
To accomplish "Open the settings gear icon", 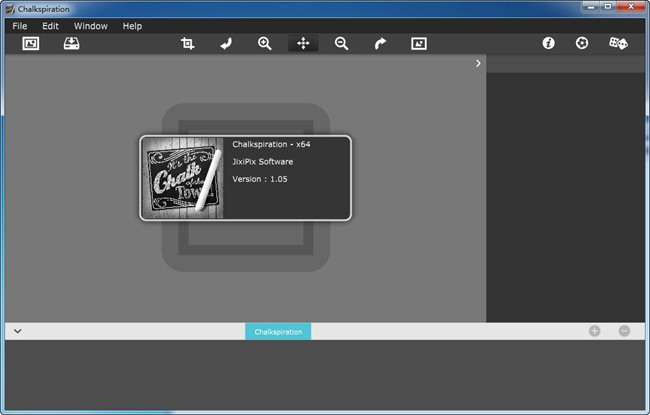I will click(x=582, y=44).
